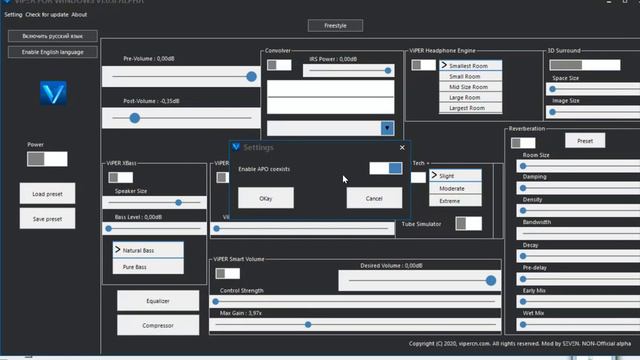Click the Bandwidth slider track
640x360 pixels.
coord(578,233)
